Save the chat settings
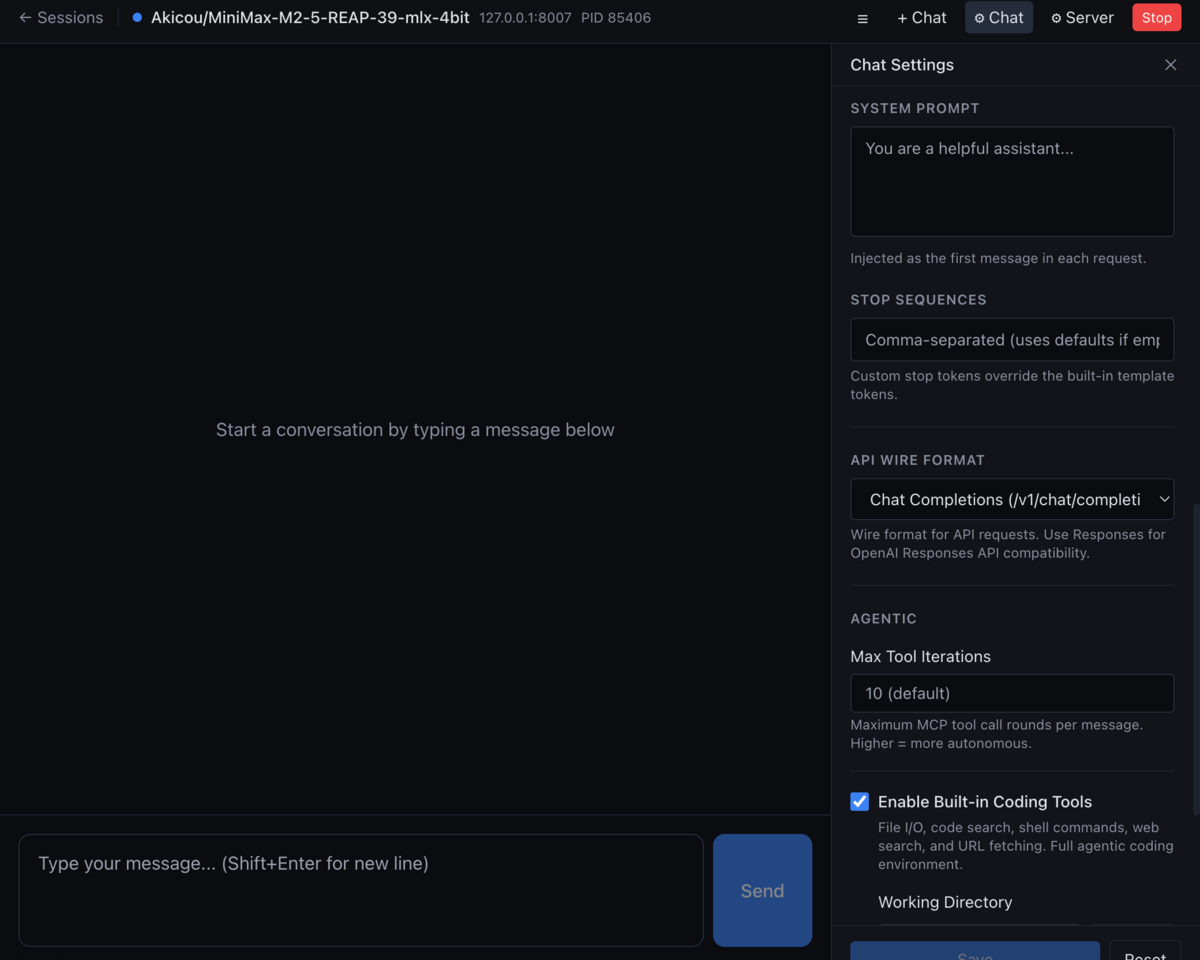1200x960 pixels. click(x=974, y=953)
